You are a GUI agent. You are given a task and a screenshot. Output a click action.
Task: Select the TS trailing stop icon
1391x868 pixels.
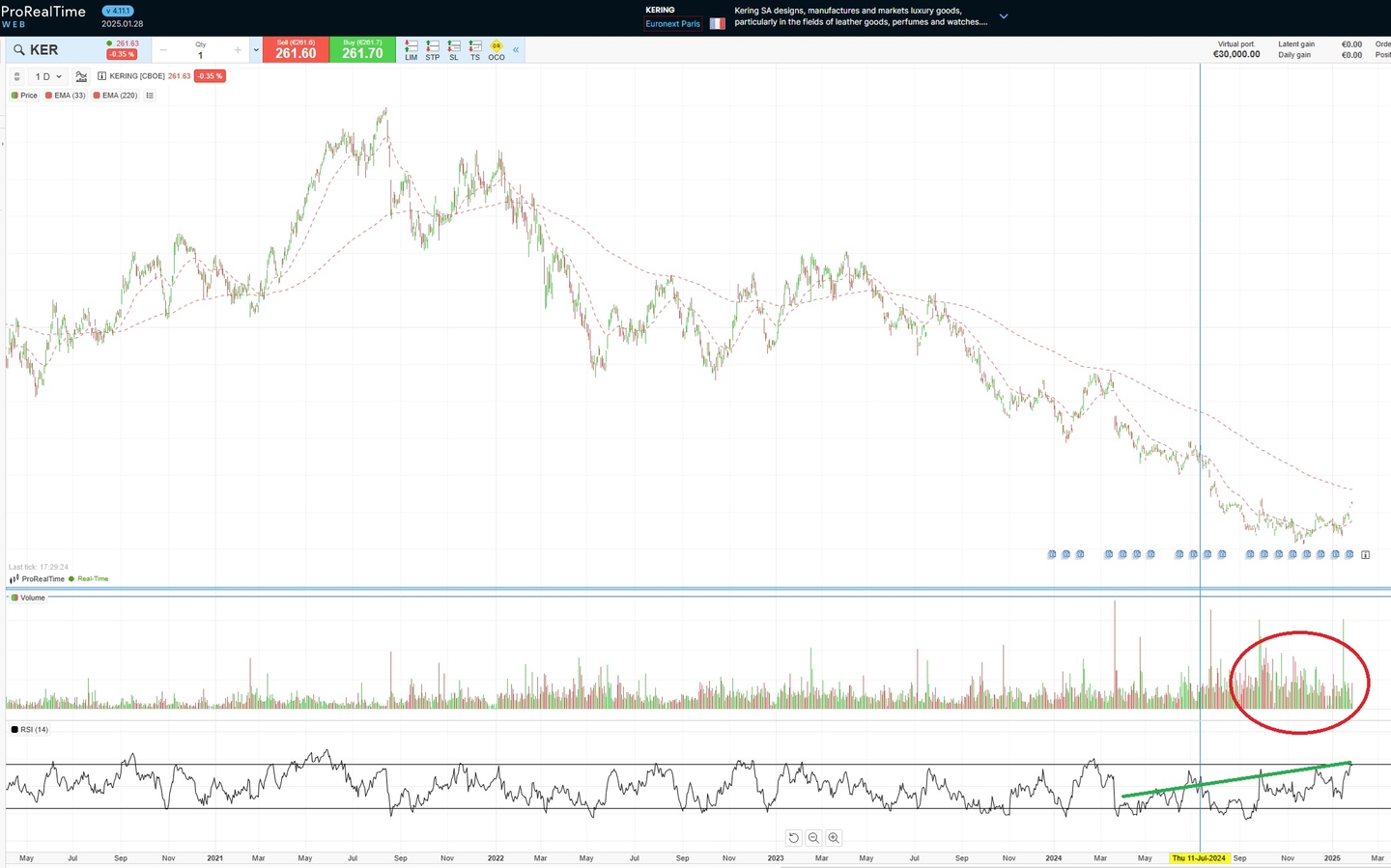tap(475, 50)
